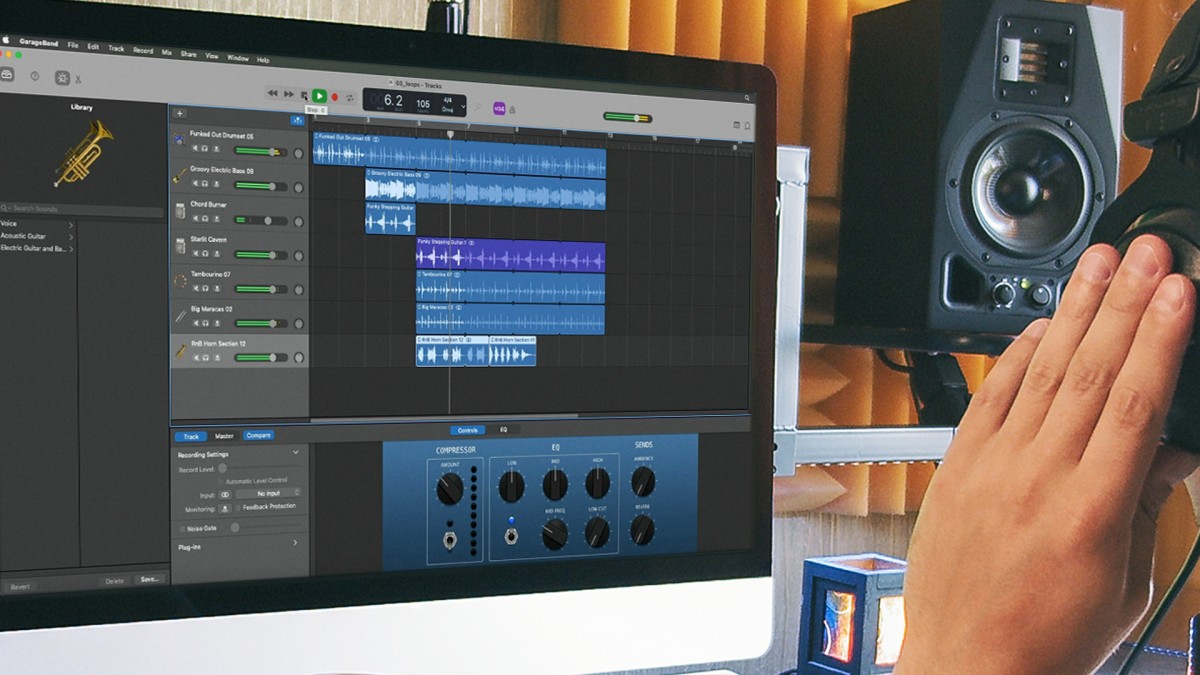Click the RnB Horn Section trumpet icon
Screen dimensions: 1200x675
coord(181,350)
